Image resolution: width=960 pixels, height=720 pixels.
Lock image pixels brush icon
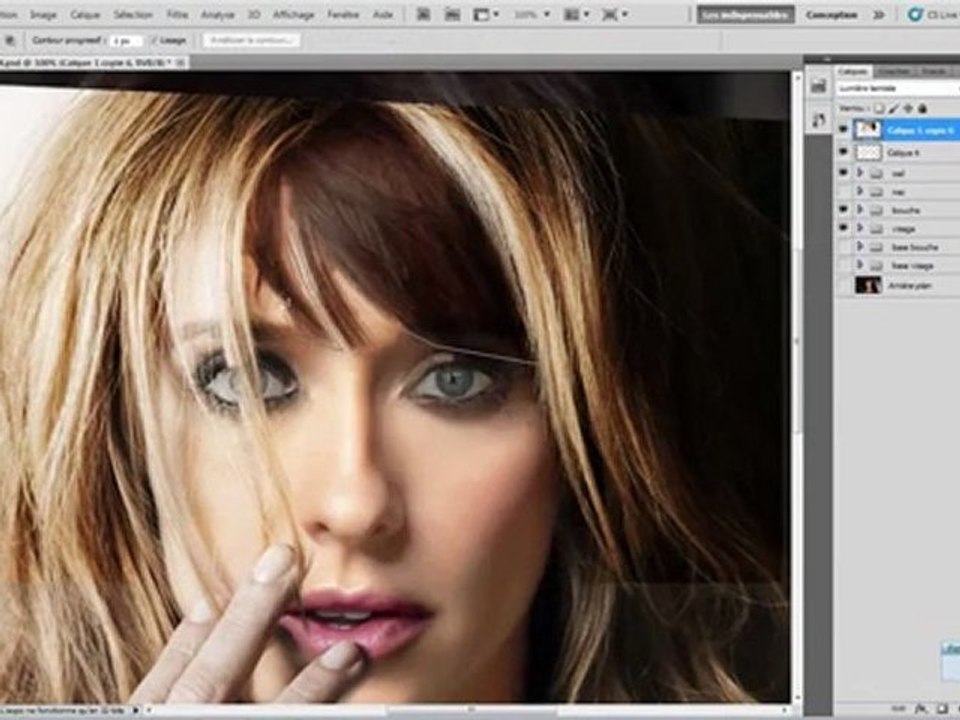[x=893, y=108]
